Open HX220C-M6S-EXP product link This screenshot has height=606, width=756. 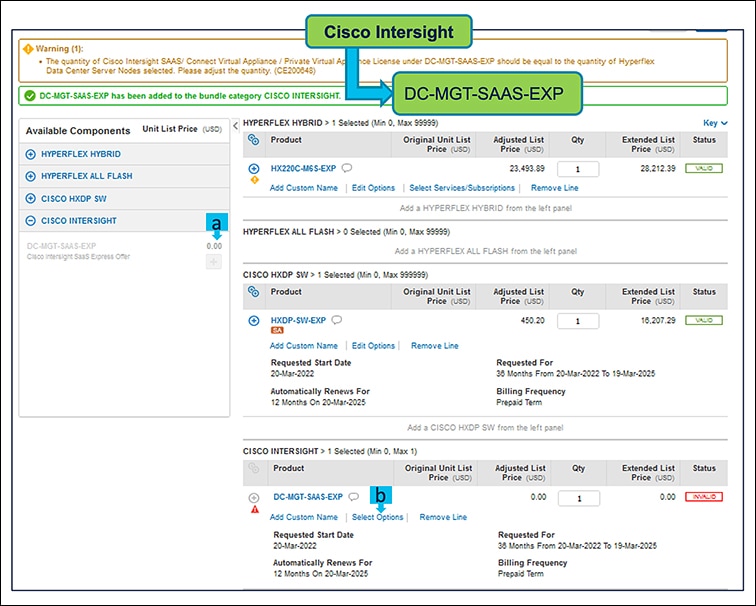pyautogui.click(x=303, y=168)
